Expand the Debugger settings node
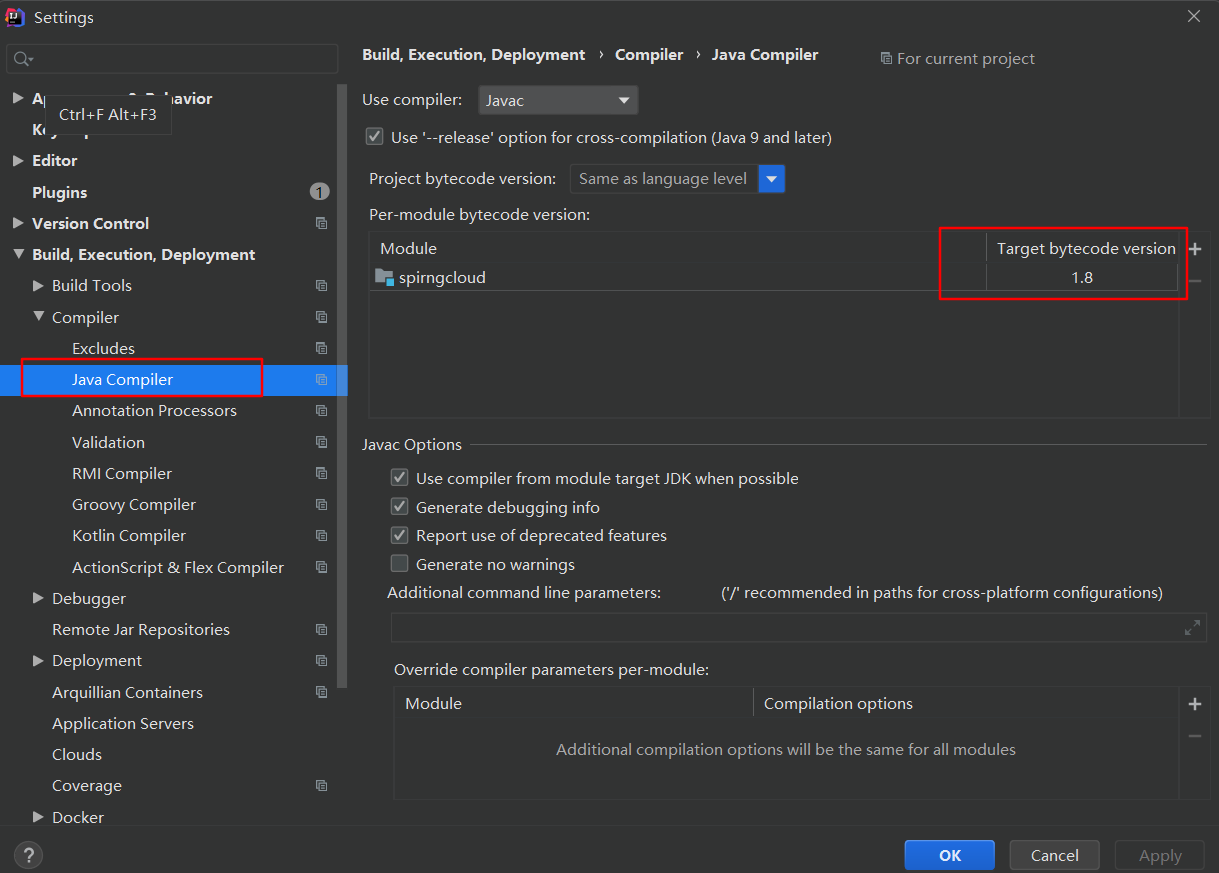The width and height of the screenshot is (1219, 873). [x=38, y=598]
